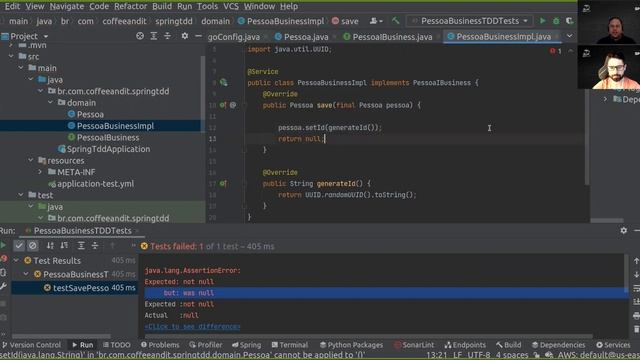Open Problems tool window

click(x=160, y=345)
